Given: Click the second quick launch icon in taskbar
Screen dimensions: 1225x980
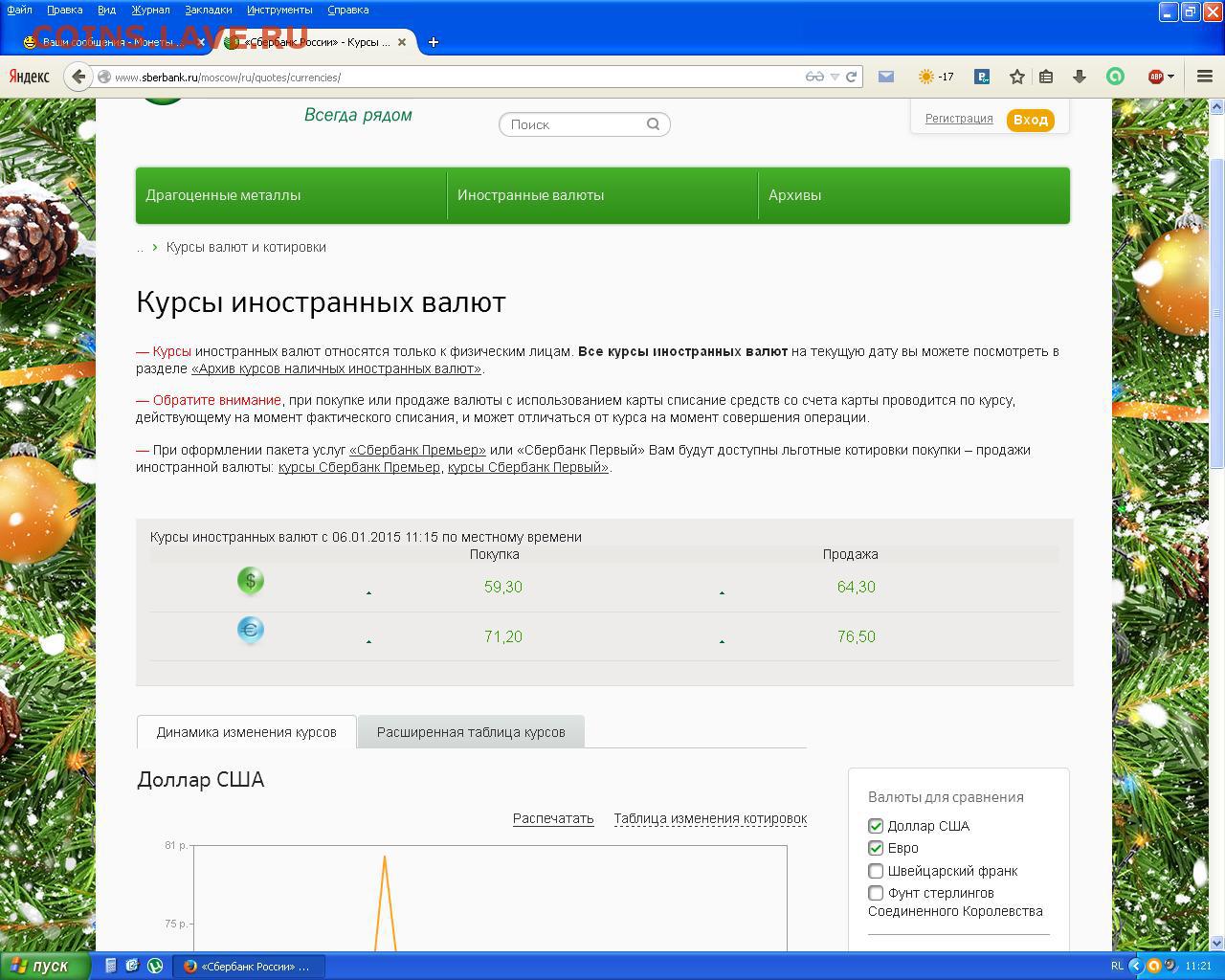Looking at the screenshot, I should 132,966.
